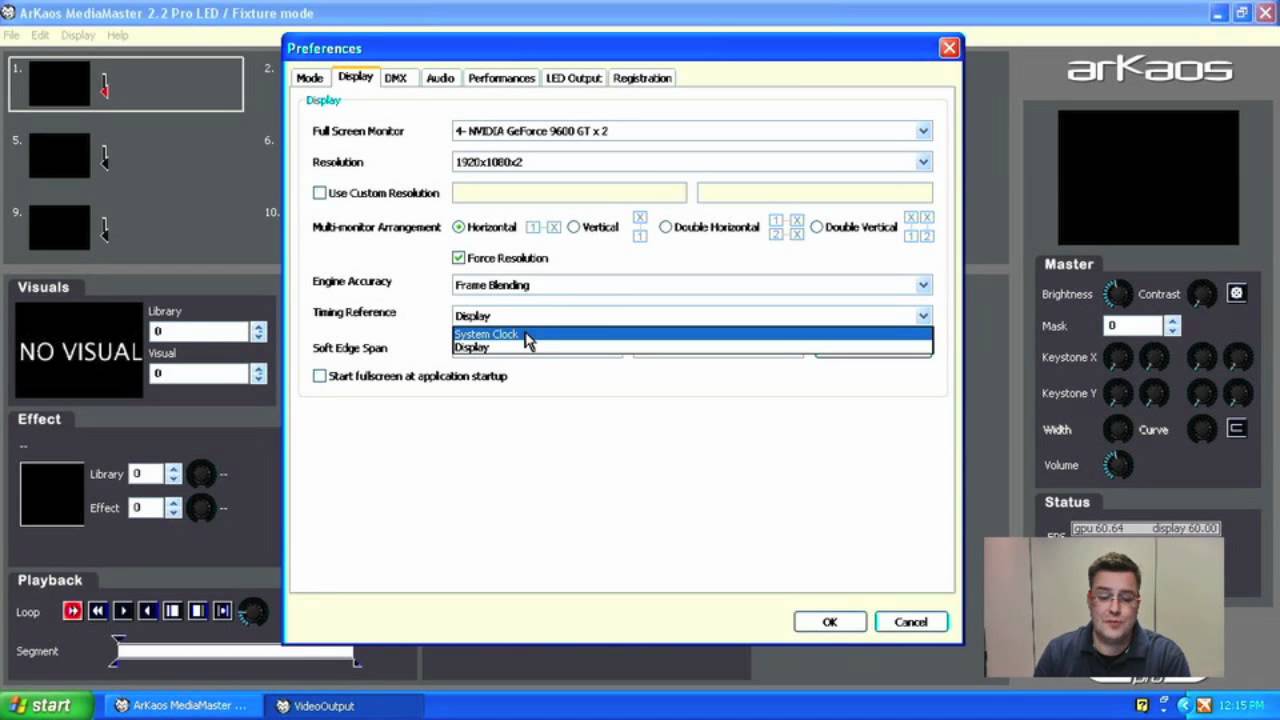
Task: Select layer slot 9 thumbnail
Action: click(59, 228)
